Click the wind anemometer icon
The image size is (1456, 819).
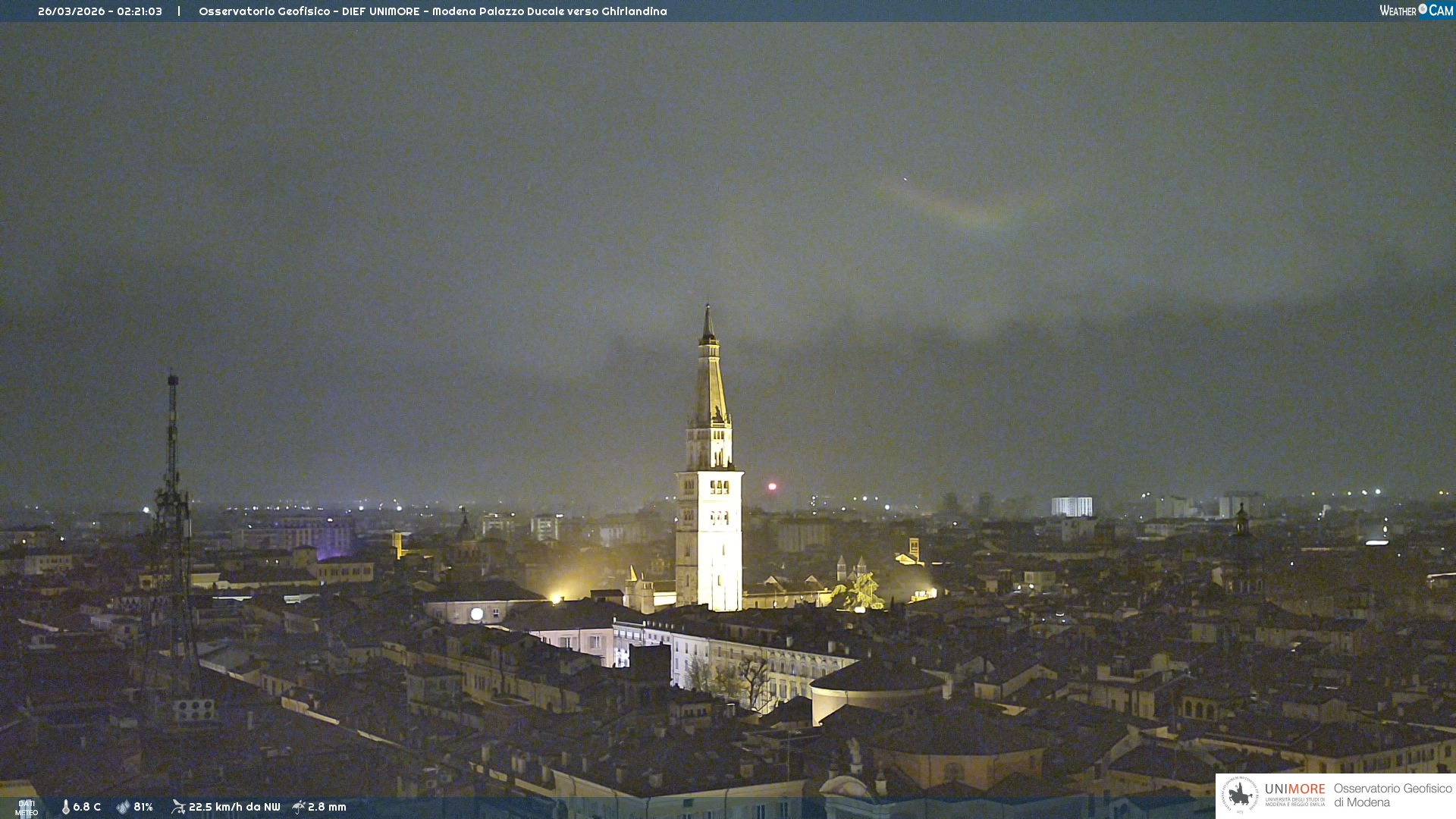pos(178,807)
